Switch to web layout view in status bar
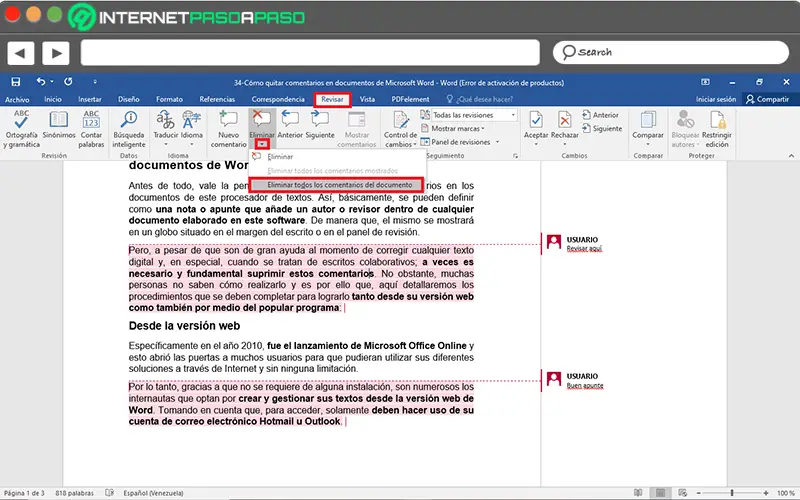The width and height of the screenshot is (800, 500). point(683,493)
